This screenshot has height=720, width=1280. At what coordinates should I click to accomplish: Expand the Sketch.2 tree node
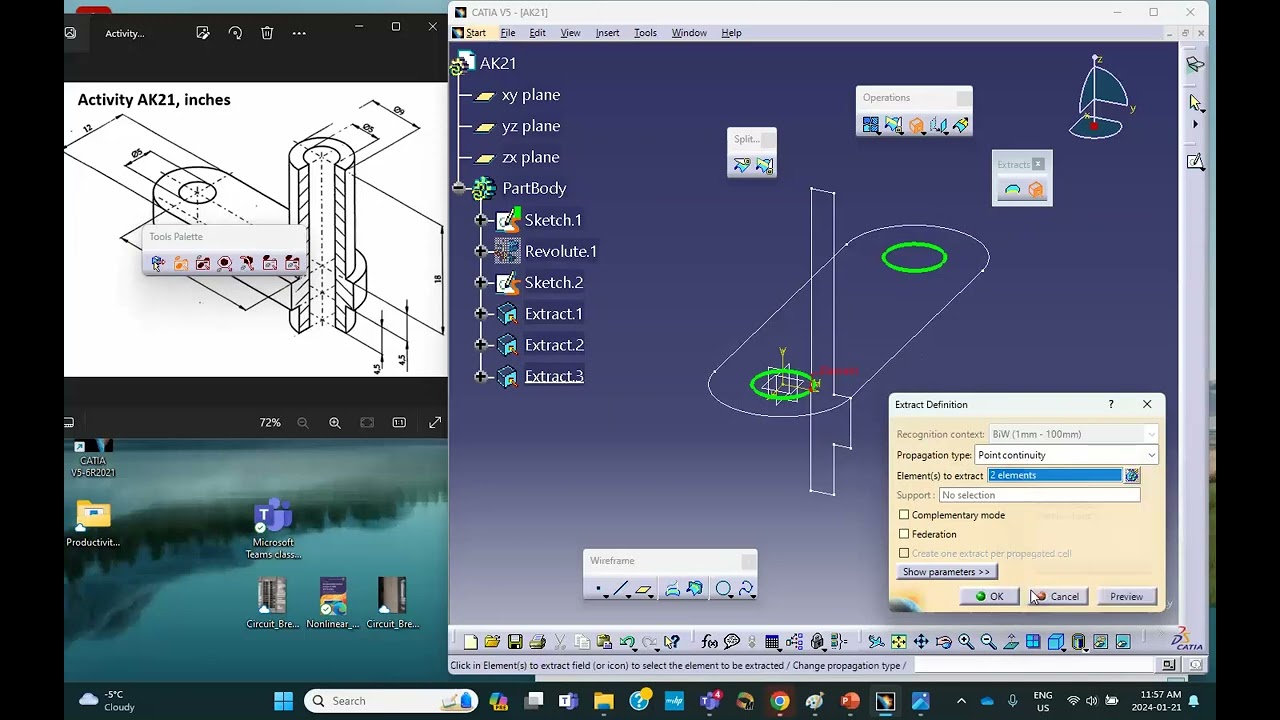(481, 282)
